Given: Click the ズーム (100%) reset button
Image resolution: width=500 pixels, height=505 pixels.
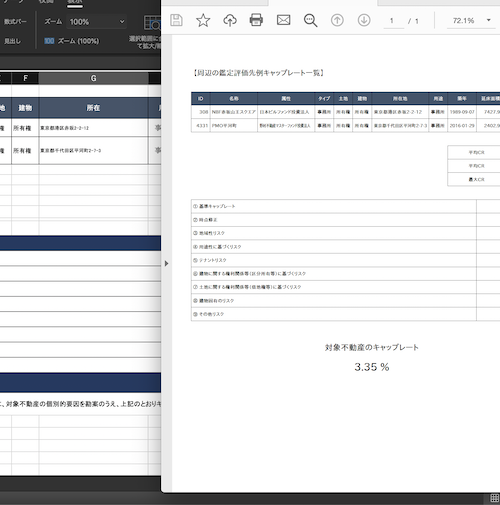Looking at the screenshot, I should pyautogui.click(x=72, y=41).
